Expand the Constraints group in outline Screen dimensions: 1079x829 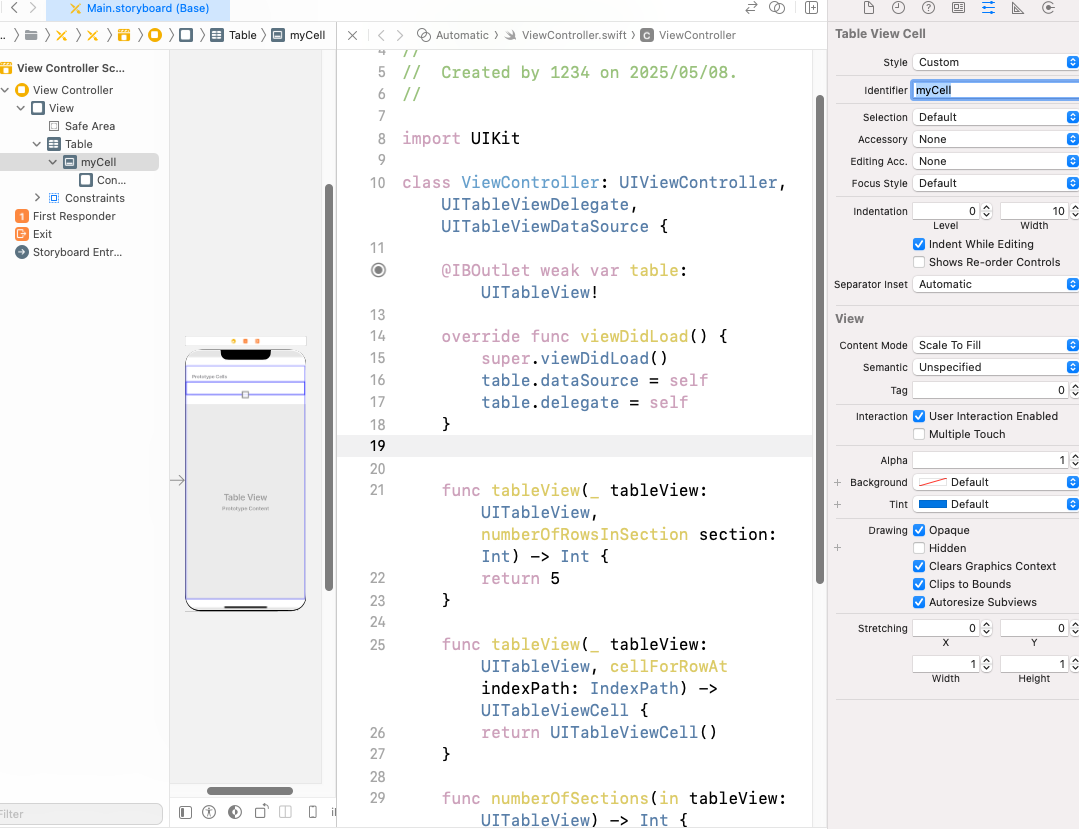[37, 198]
